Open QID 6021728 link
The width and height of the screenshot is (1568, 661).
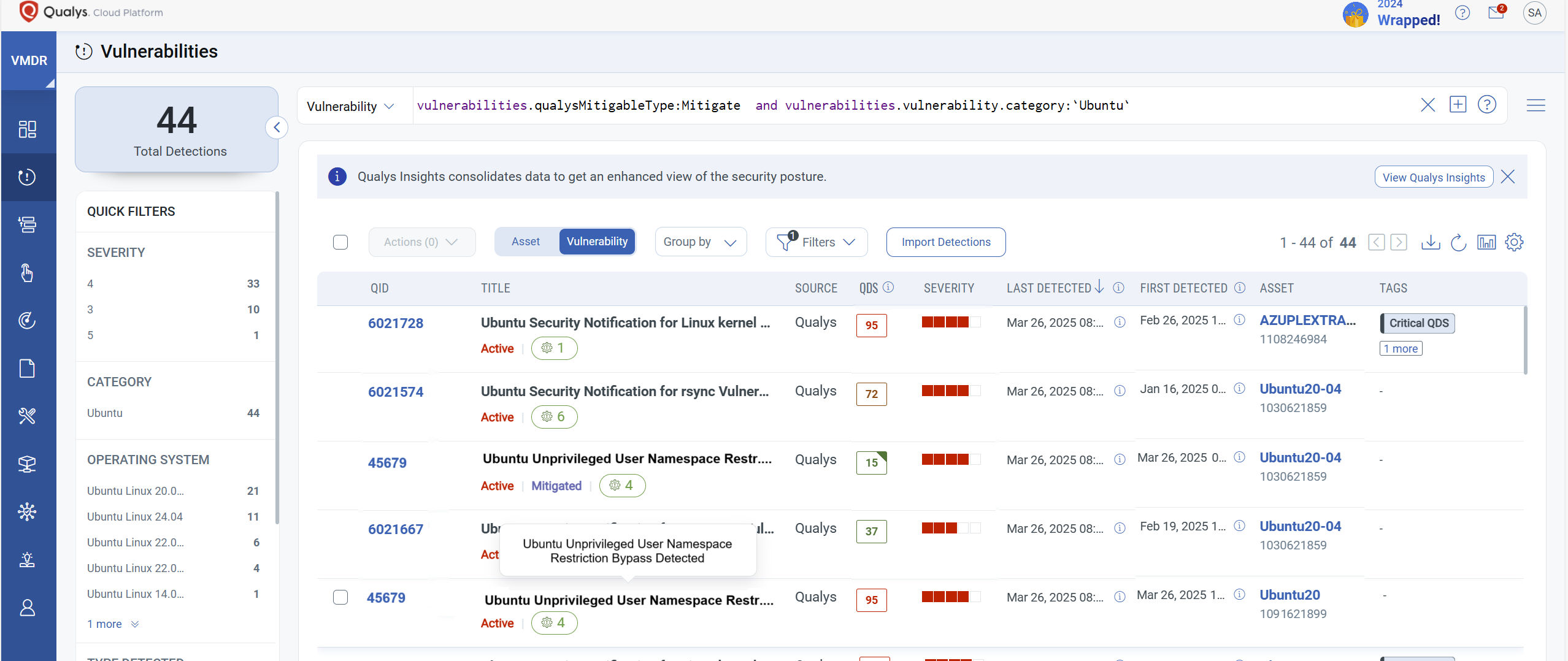coord(396,323)
